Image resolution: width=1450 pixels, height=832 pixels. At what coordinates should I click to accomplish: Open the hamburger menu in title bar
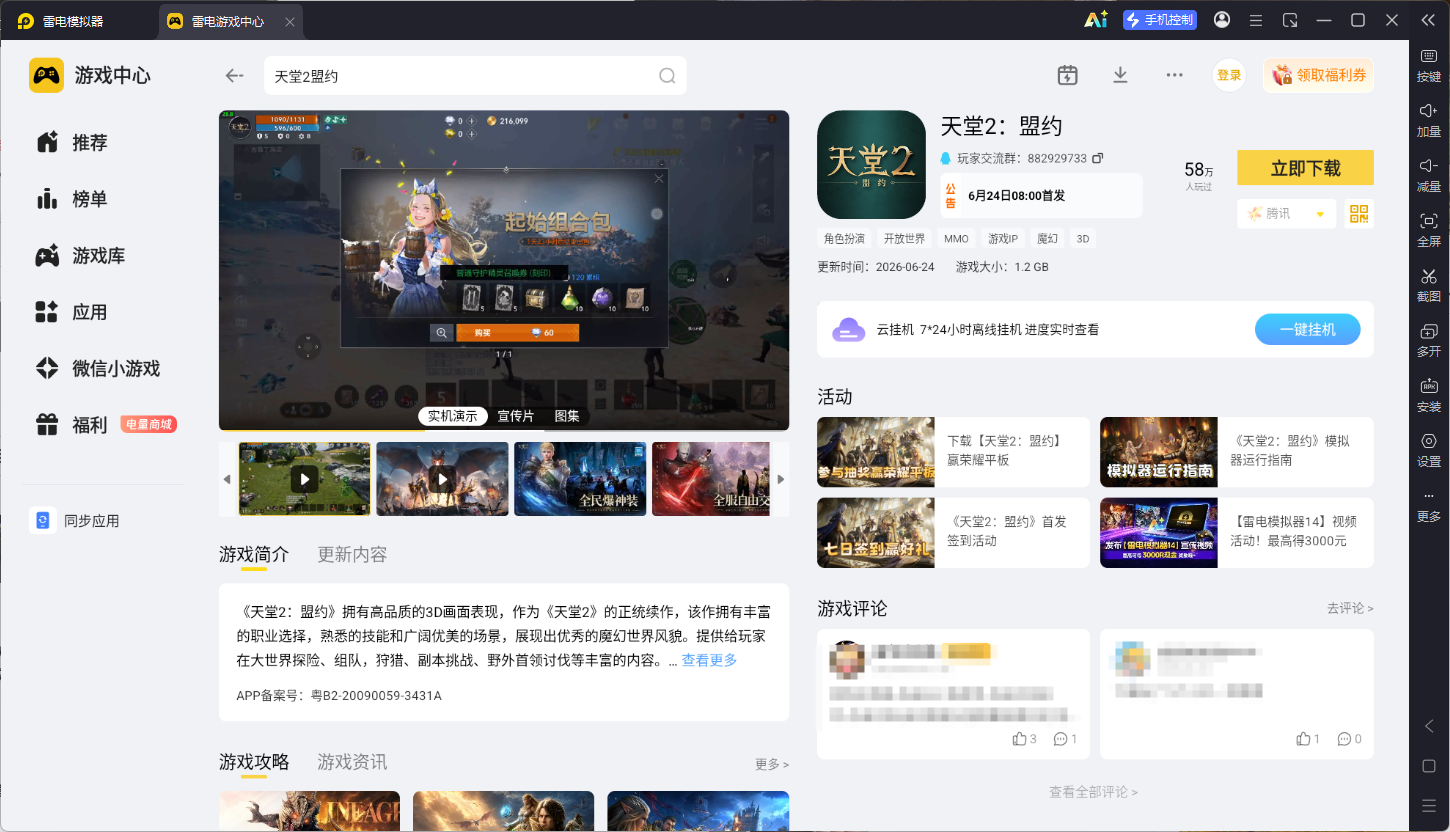point(1256,20)
